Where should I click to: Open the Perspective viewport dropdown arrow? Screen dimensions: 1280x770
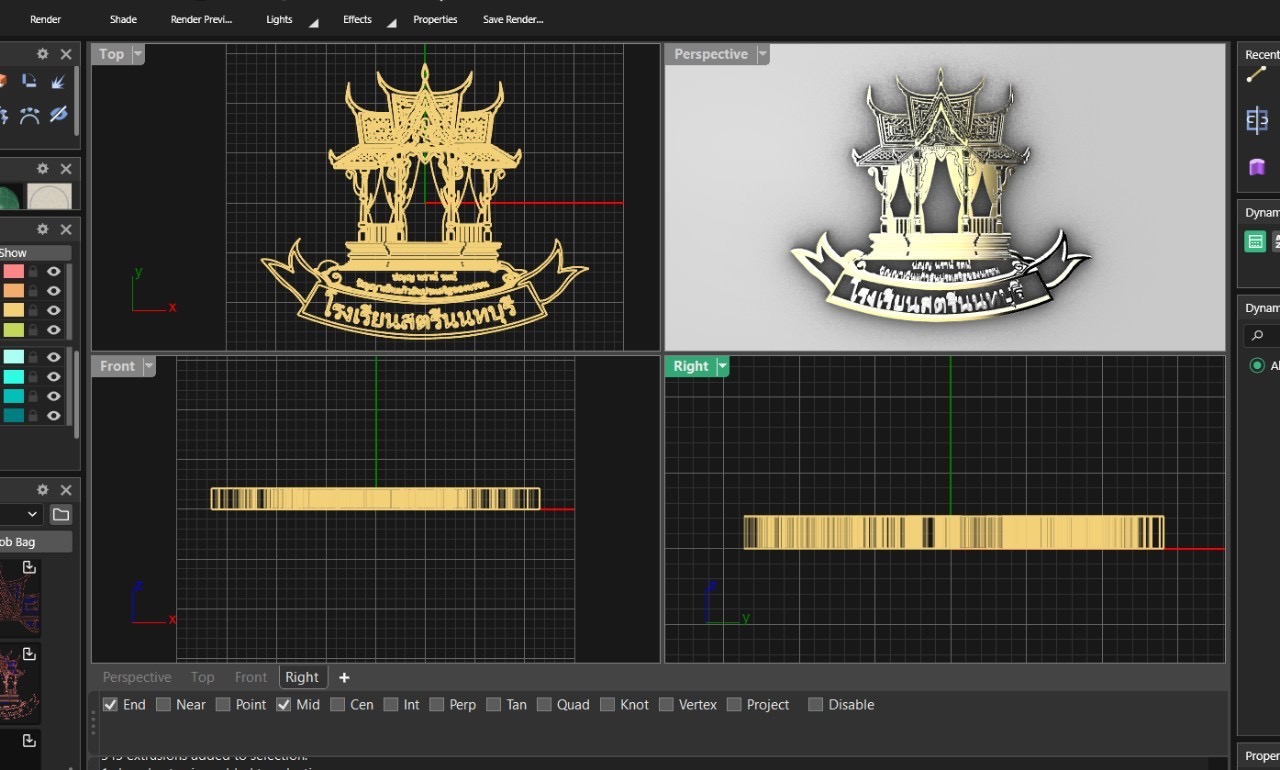(x=763, y=54)
